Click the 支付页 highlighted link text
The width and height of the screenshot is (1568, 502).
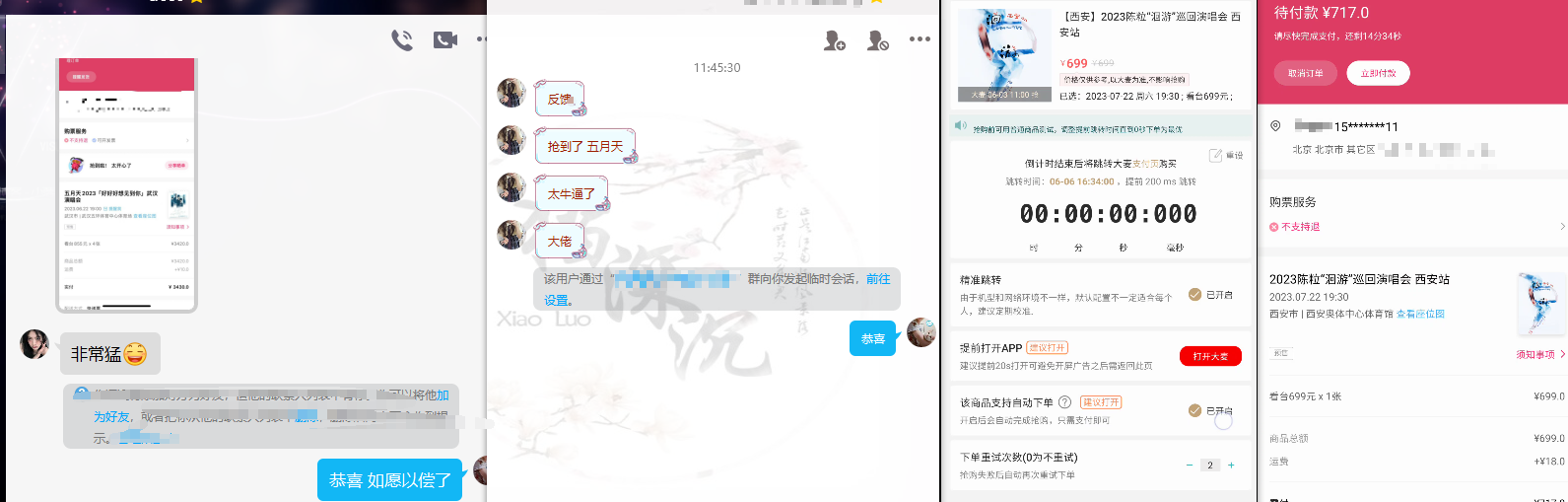(1146, 164)
